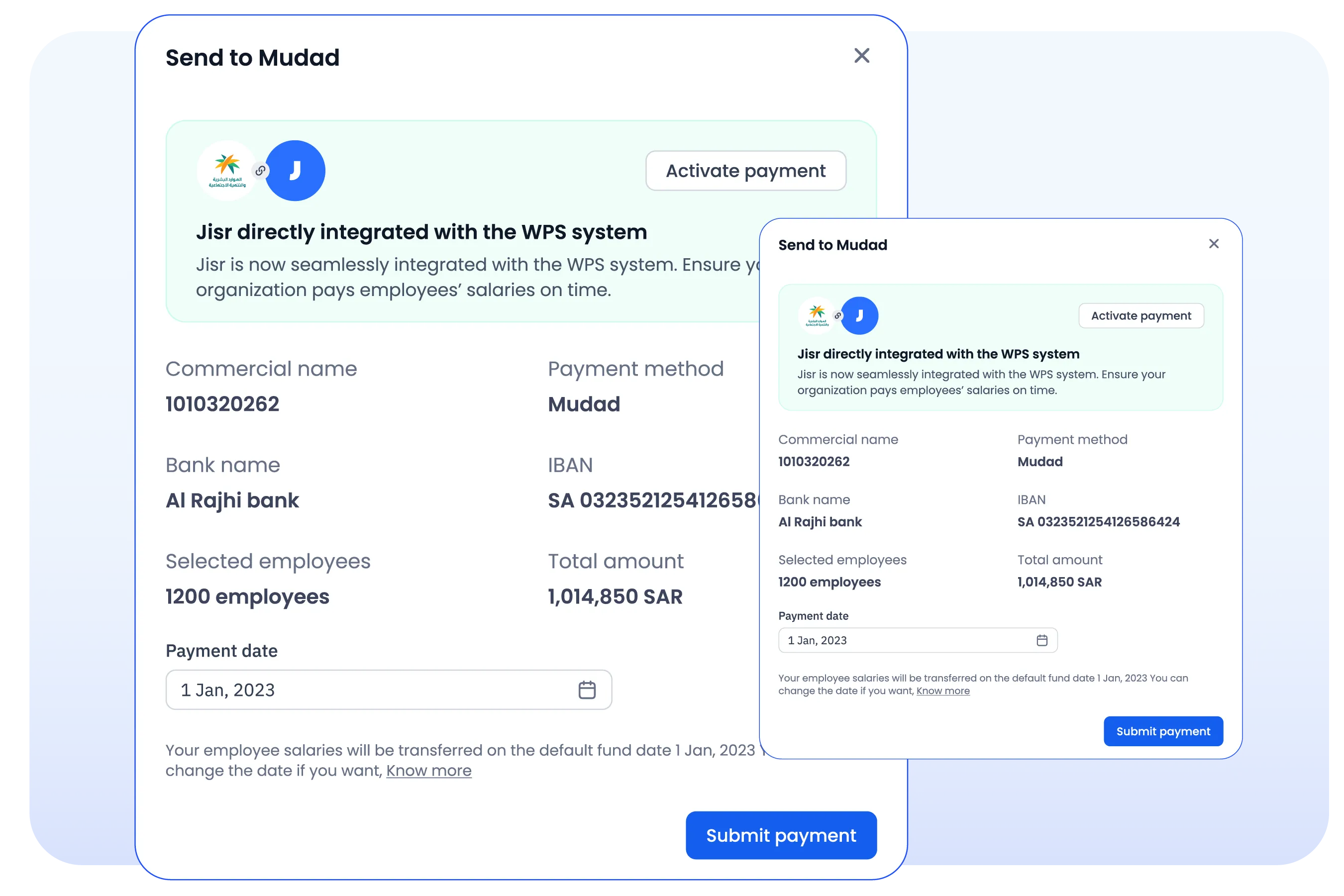This screenshot has width=1344, height=896.
Task: Open calendar picker in small payment date field
Action: coord(1042,640)
